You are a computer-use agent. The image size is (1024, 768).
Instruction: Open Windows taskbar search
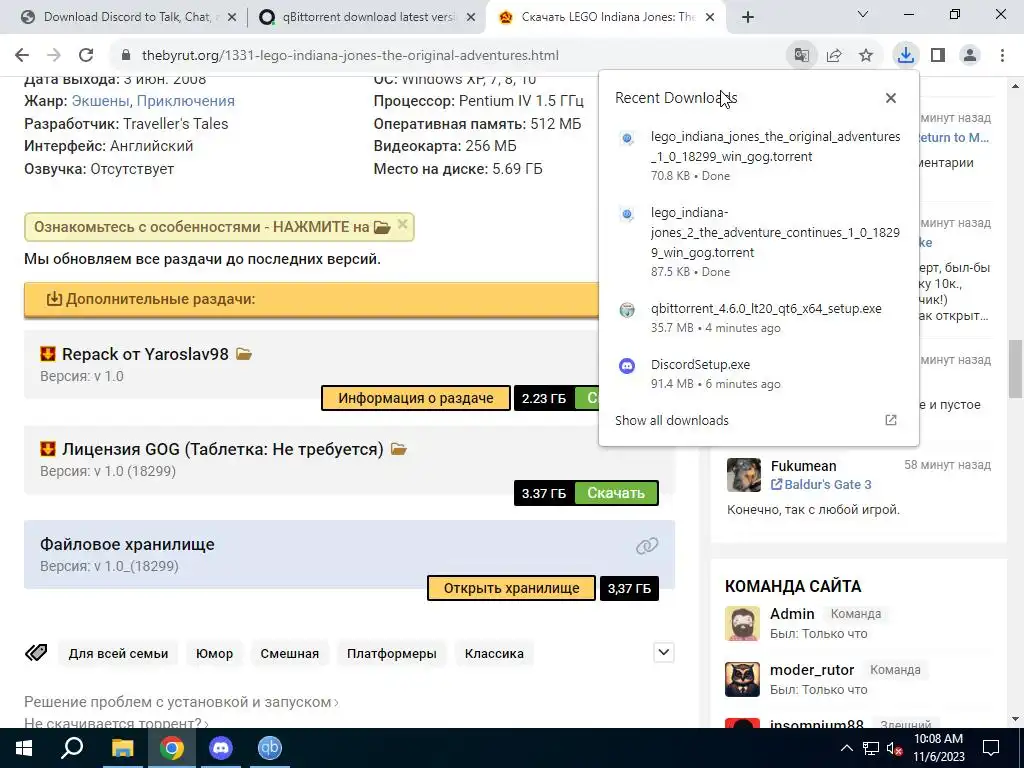72,748
